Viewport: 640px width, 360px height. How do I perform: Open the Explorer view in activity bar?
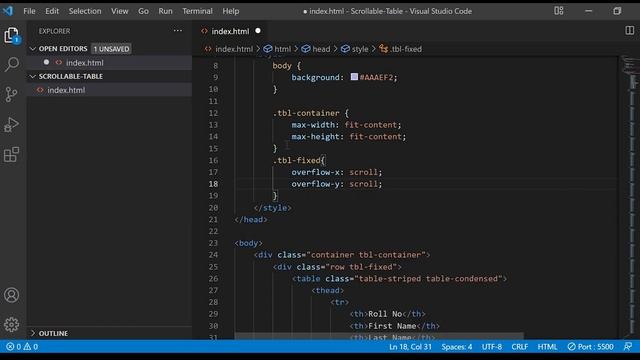(x=12, y=36)
